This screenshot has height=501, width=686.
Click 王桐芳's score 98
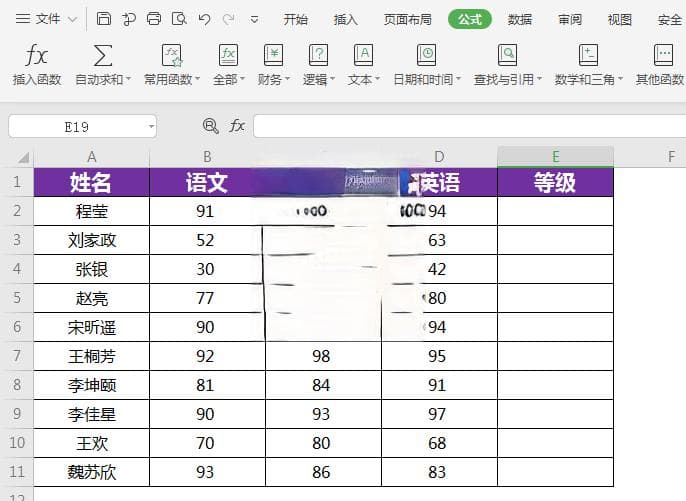coord(323,356)
